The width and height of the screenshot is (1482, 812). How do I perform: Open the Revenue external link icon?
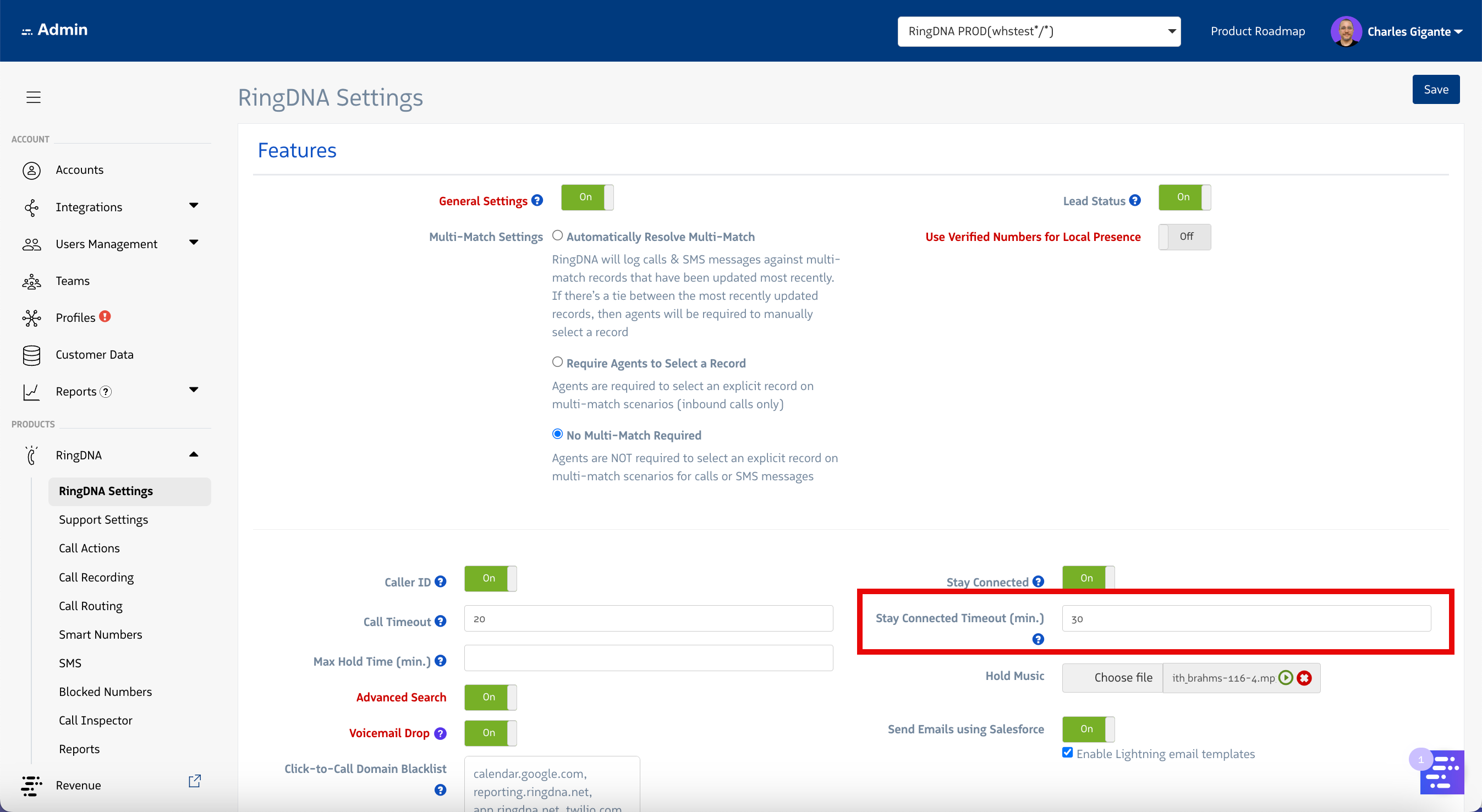[x=194, y=781]
